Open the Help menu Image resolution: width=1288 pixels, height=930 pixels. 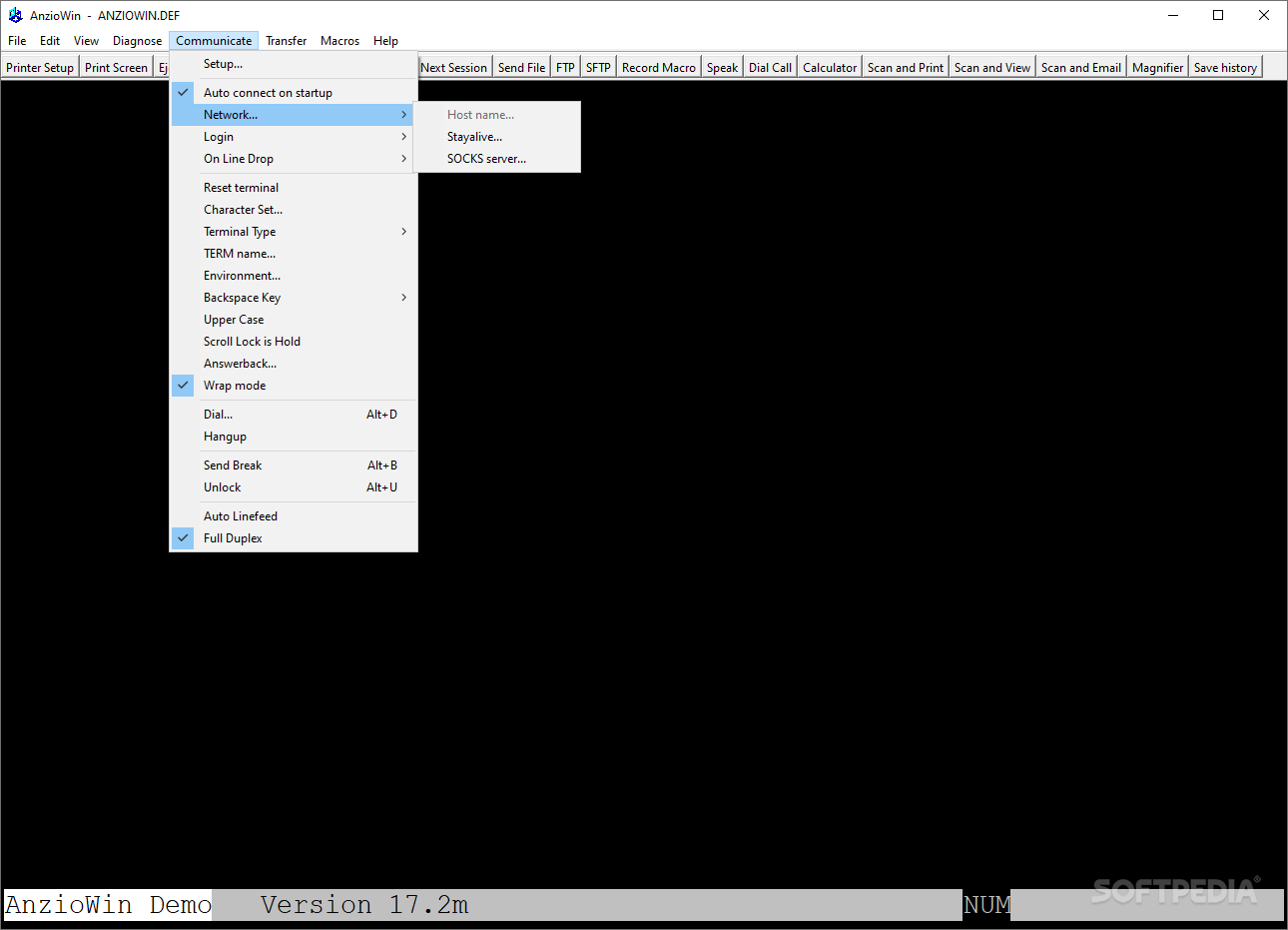pyautogui.click(x=385, y=41)
